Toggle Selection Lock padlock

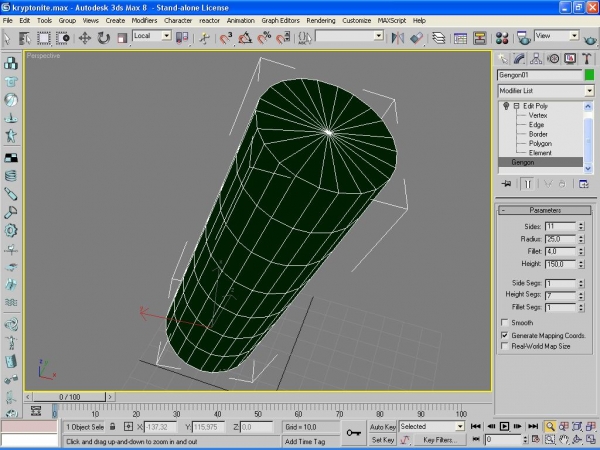pyautogui.click(x=112, y=427)
